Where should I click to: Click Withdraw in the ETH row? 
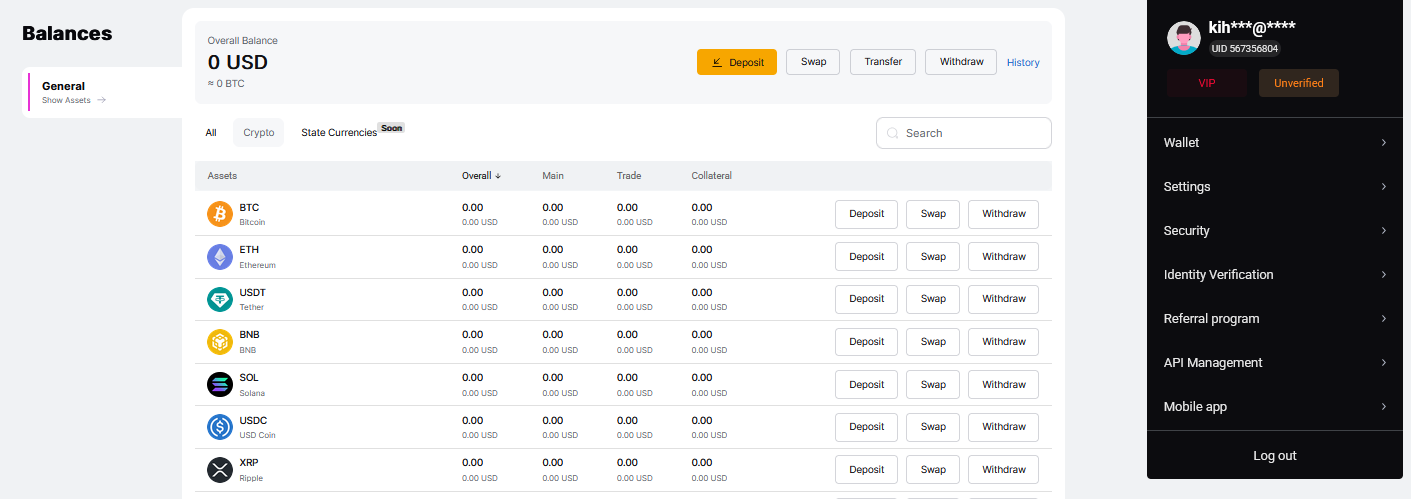(x=1002, y=257)
